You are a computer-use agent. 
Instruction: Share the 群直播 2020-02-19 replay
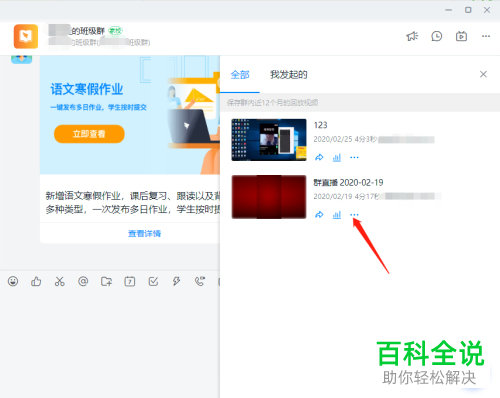coord(319,215)
